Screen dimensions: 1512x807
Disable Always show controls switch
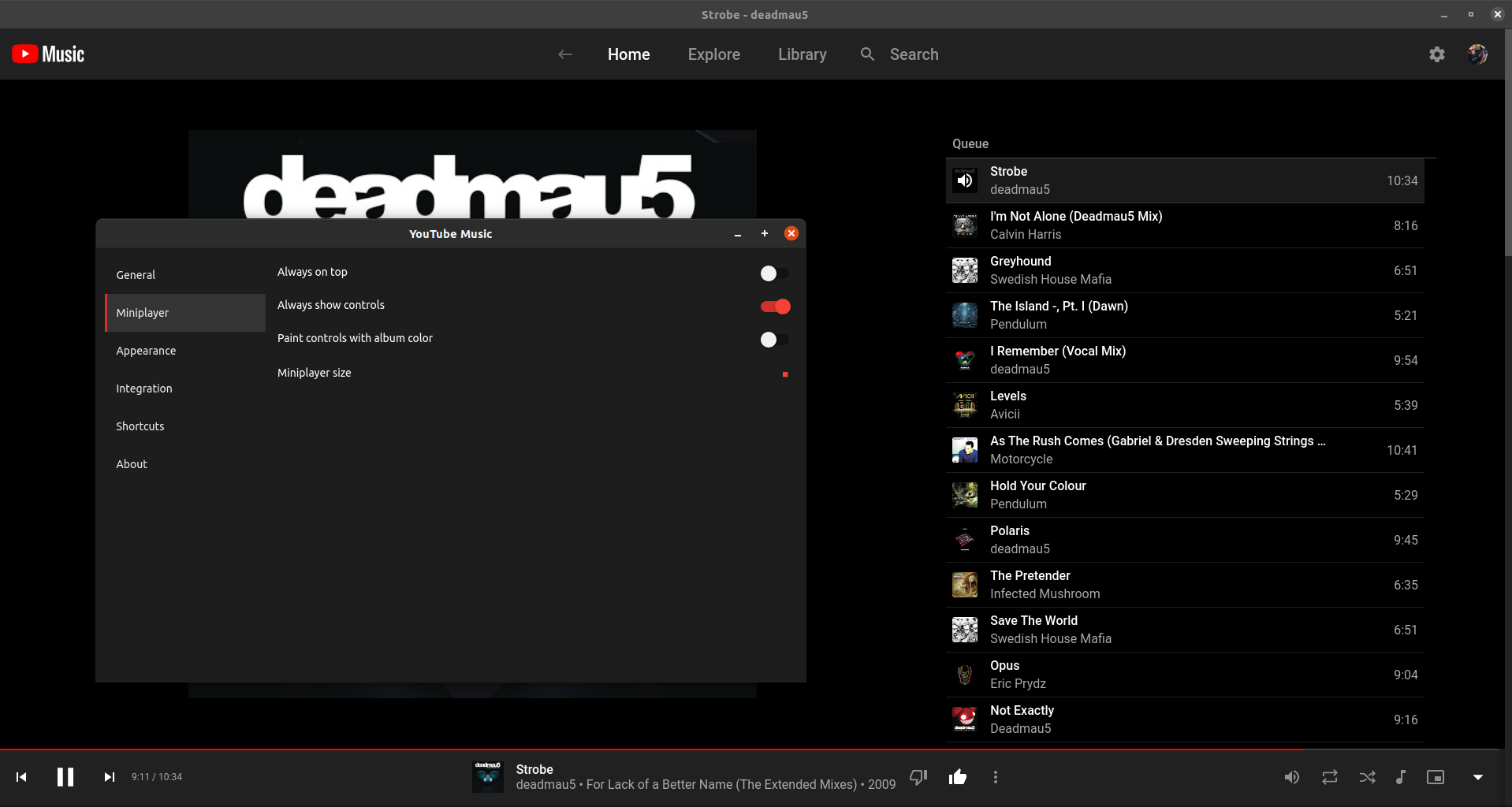pos(776,307)
